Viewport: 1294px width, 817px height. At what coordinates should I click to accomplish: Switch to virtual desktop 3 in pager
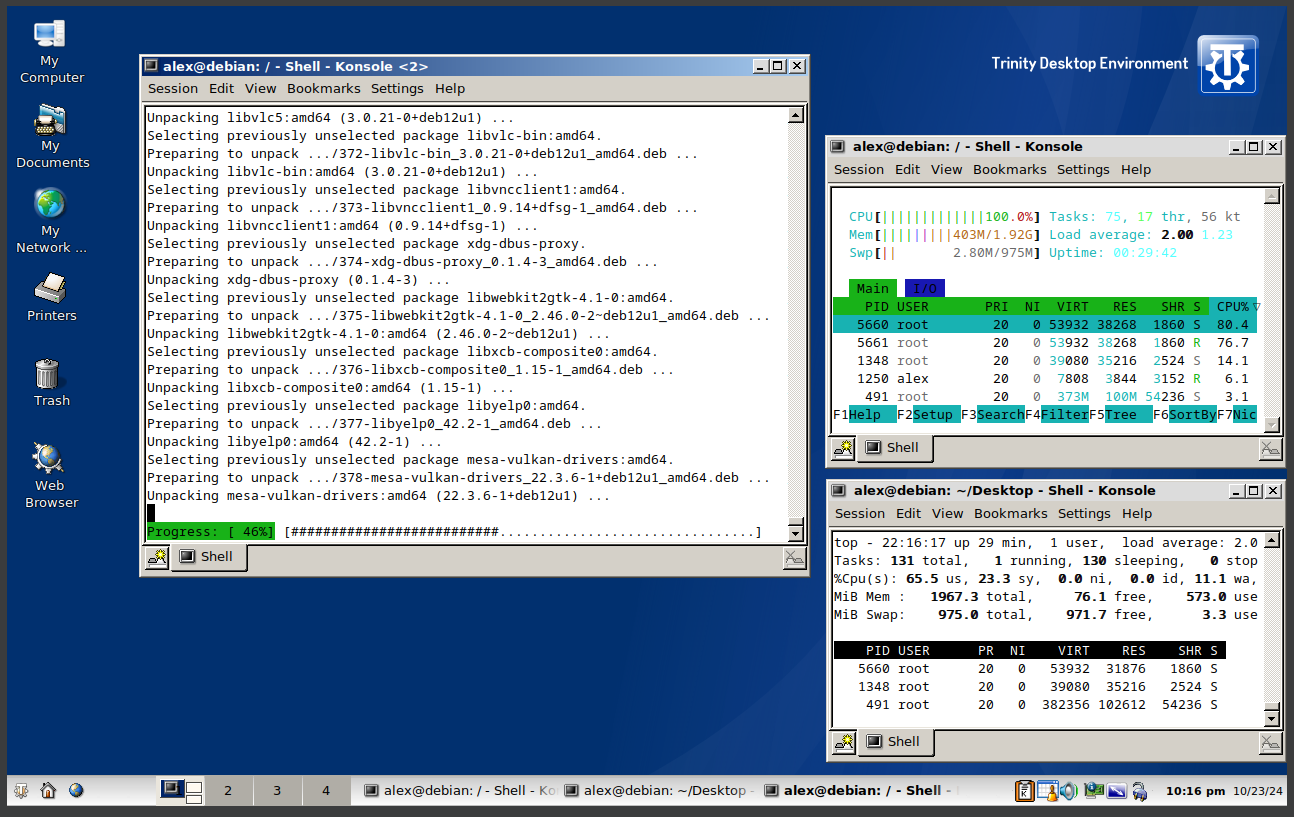[x=277, y=790]
